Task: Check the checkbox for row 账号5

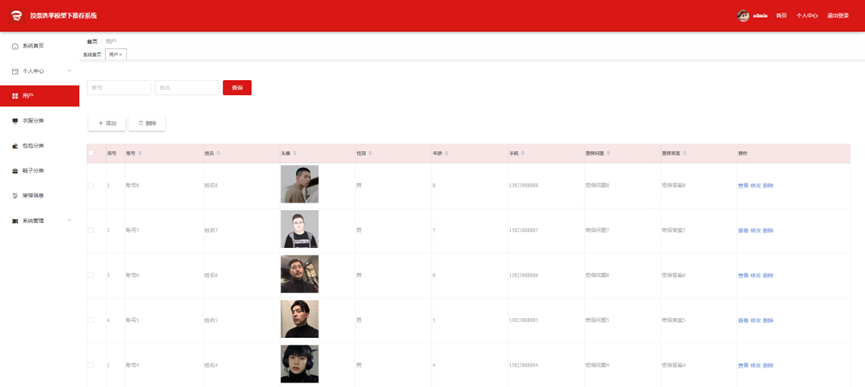Action: (x=91, y=320)
